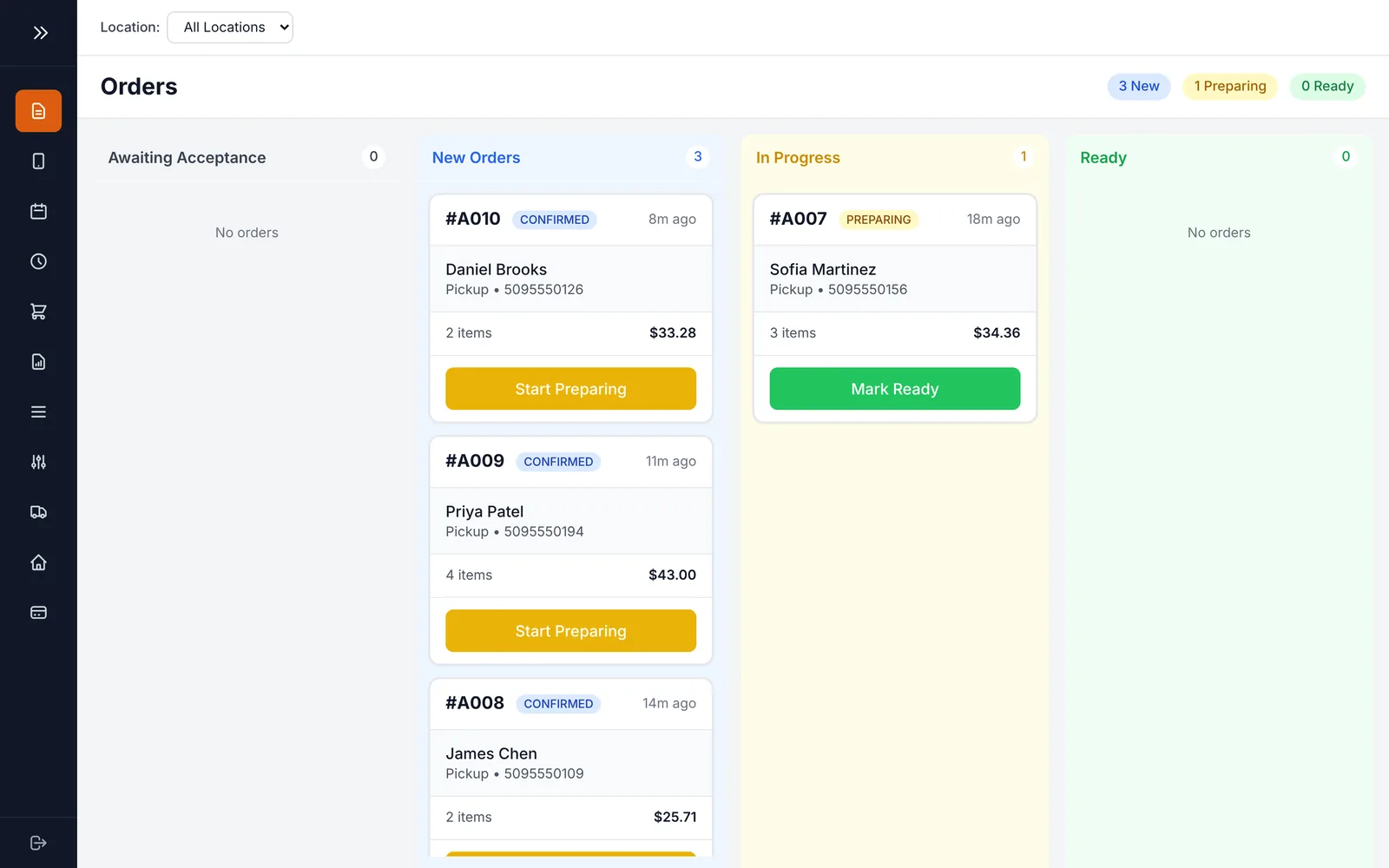Open the Orders document icon in sidebar
Image resolution: width=1389 pixels, height=868 pixels.
(x=38, y=111)
